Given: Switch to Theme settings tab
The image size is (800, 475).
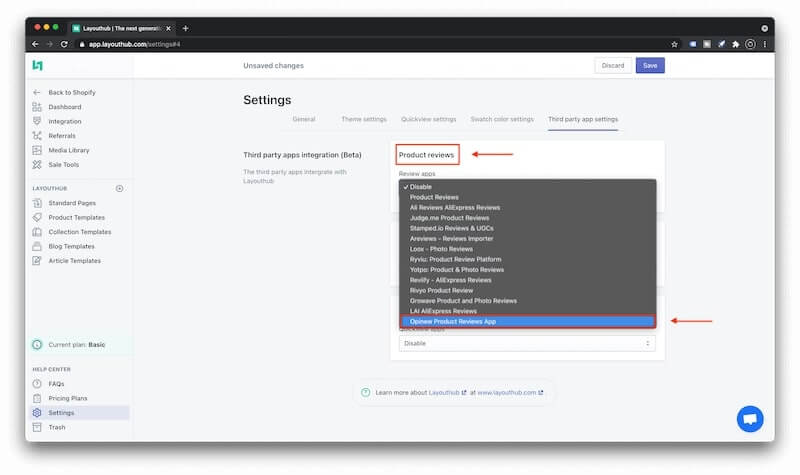Looking at the screenshot, I should pos(364,119).
